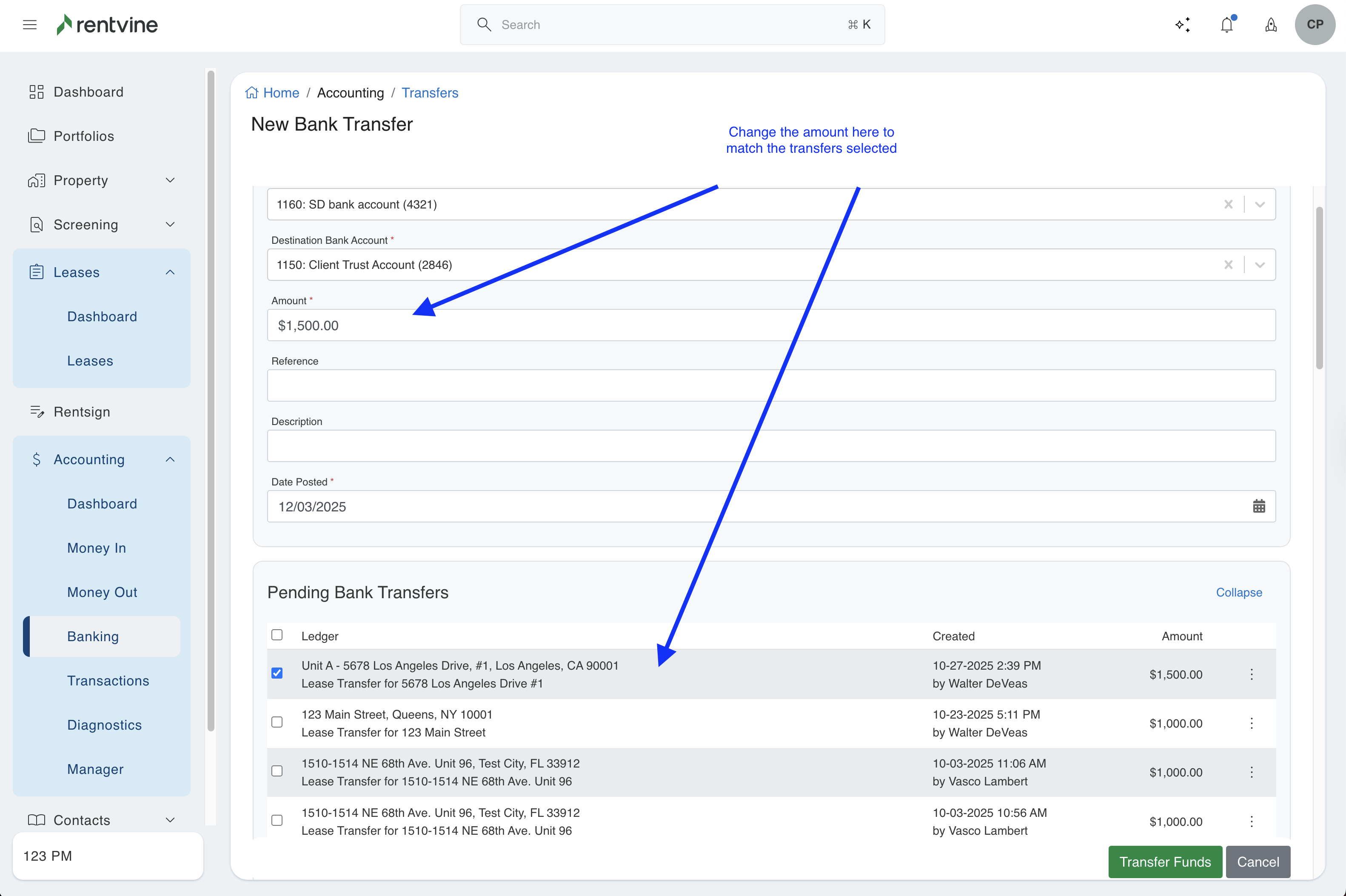The image size is (1346, 896).
Task: Toggle the select-all Ledger checkbox
Action: click(277, 635)
